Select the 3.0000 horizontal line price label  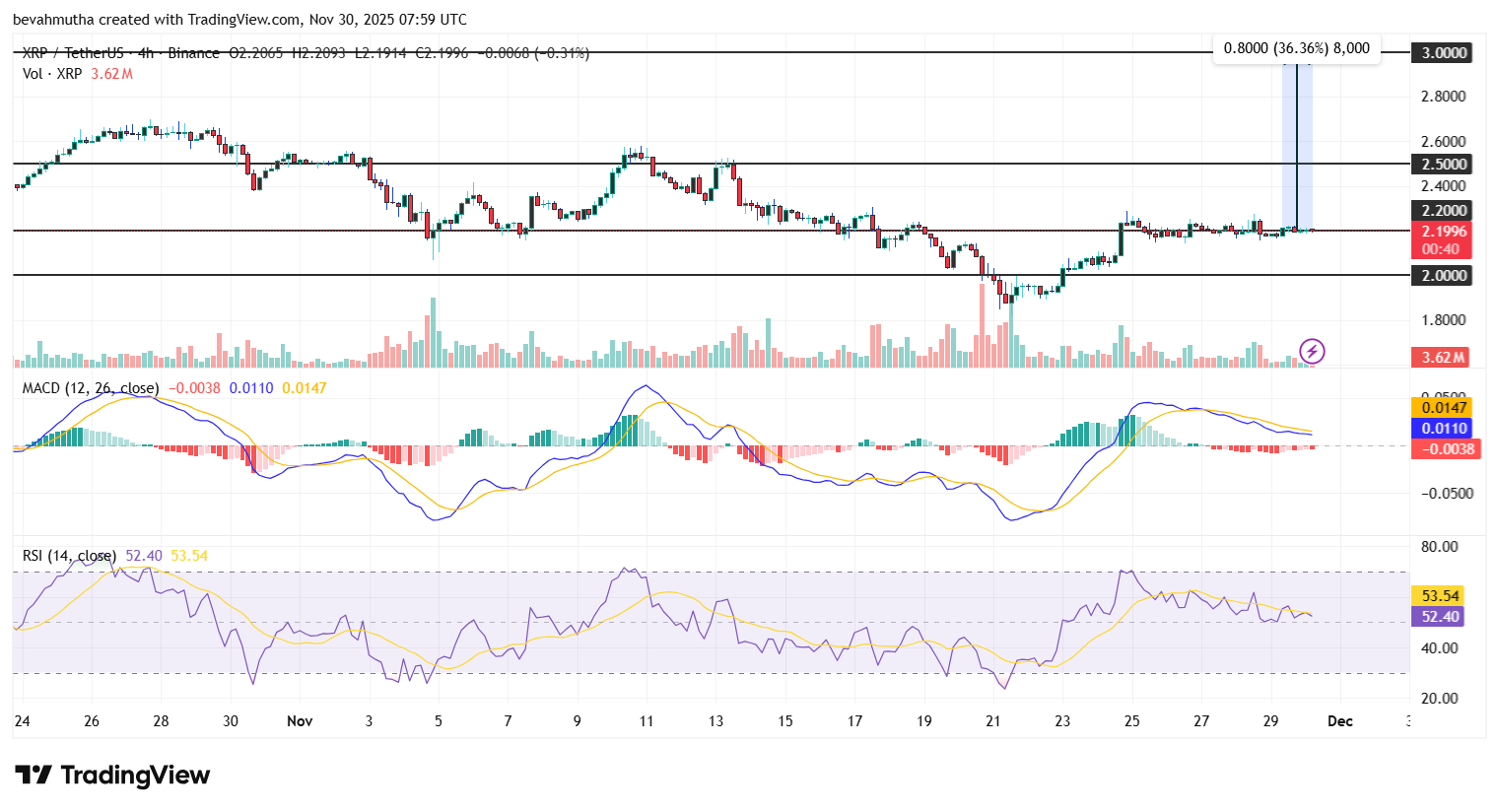[x=1443, y=53]
